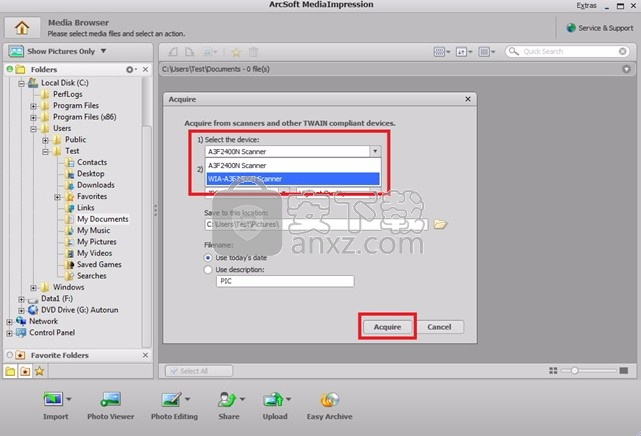Open Photo Editing tool
641x436 pixels.
point(172,405)
